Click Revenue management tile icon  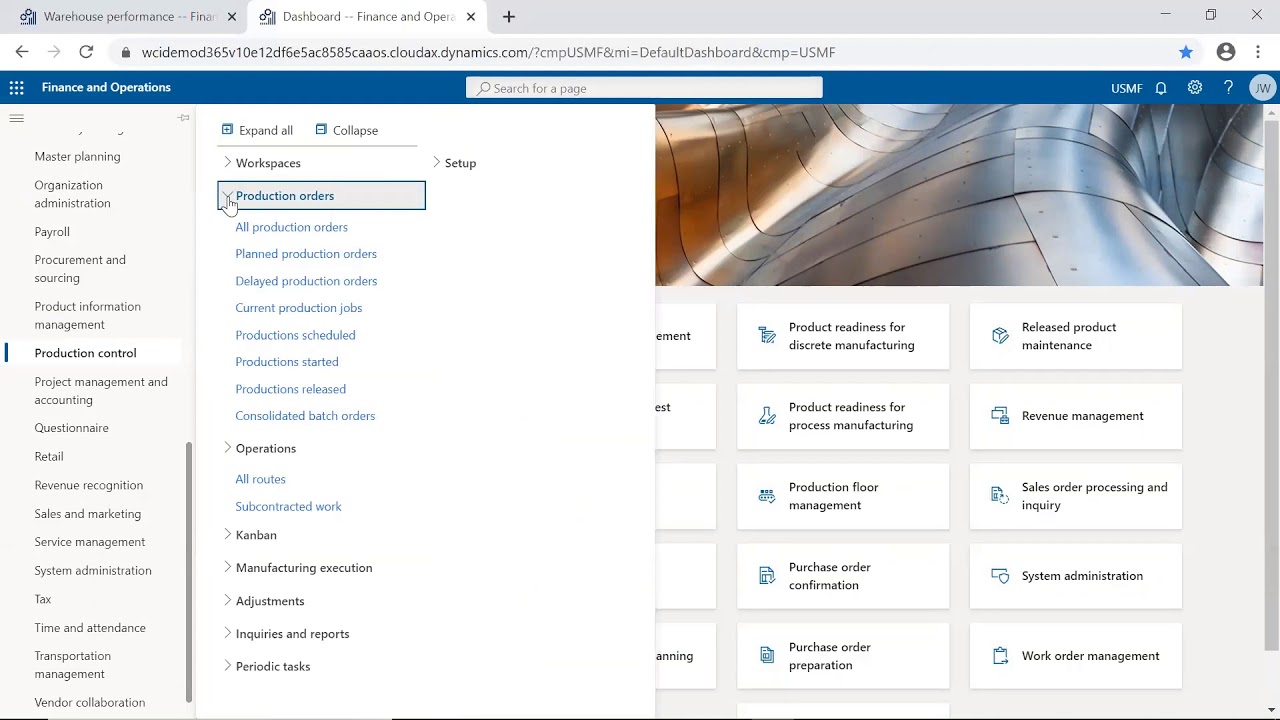[x=1000, y=416]
